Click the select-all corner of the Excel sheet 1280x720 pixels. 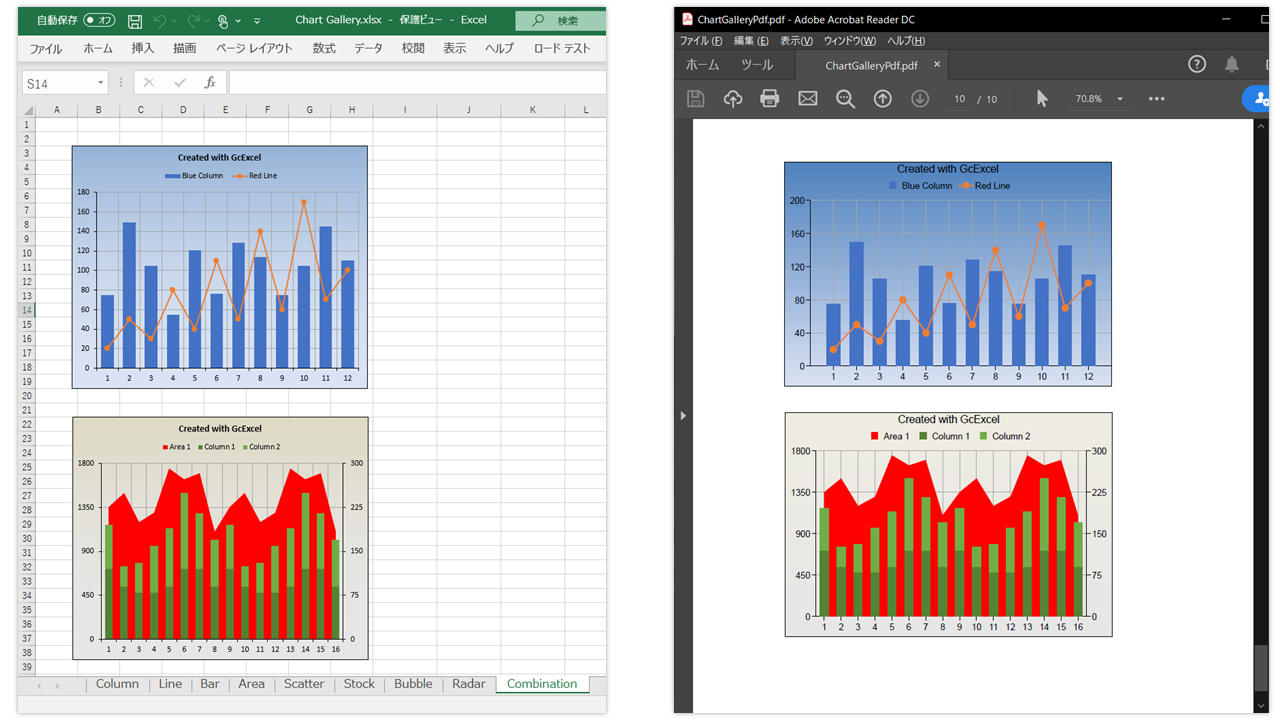coord(27,110)
